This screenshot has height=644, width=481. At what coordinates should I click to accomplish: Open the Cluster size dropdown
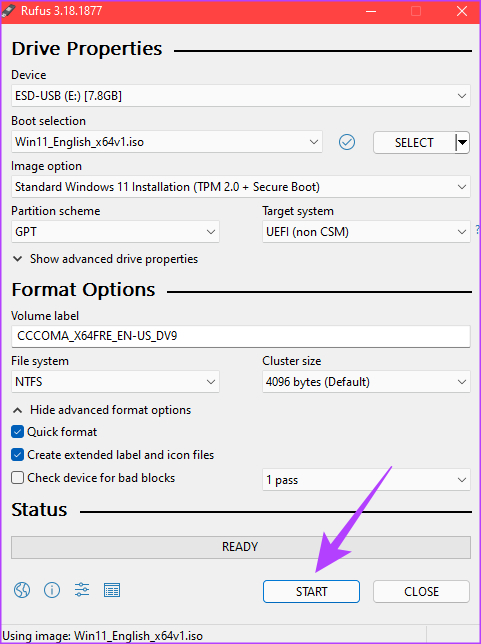(366, 382)
